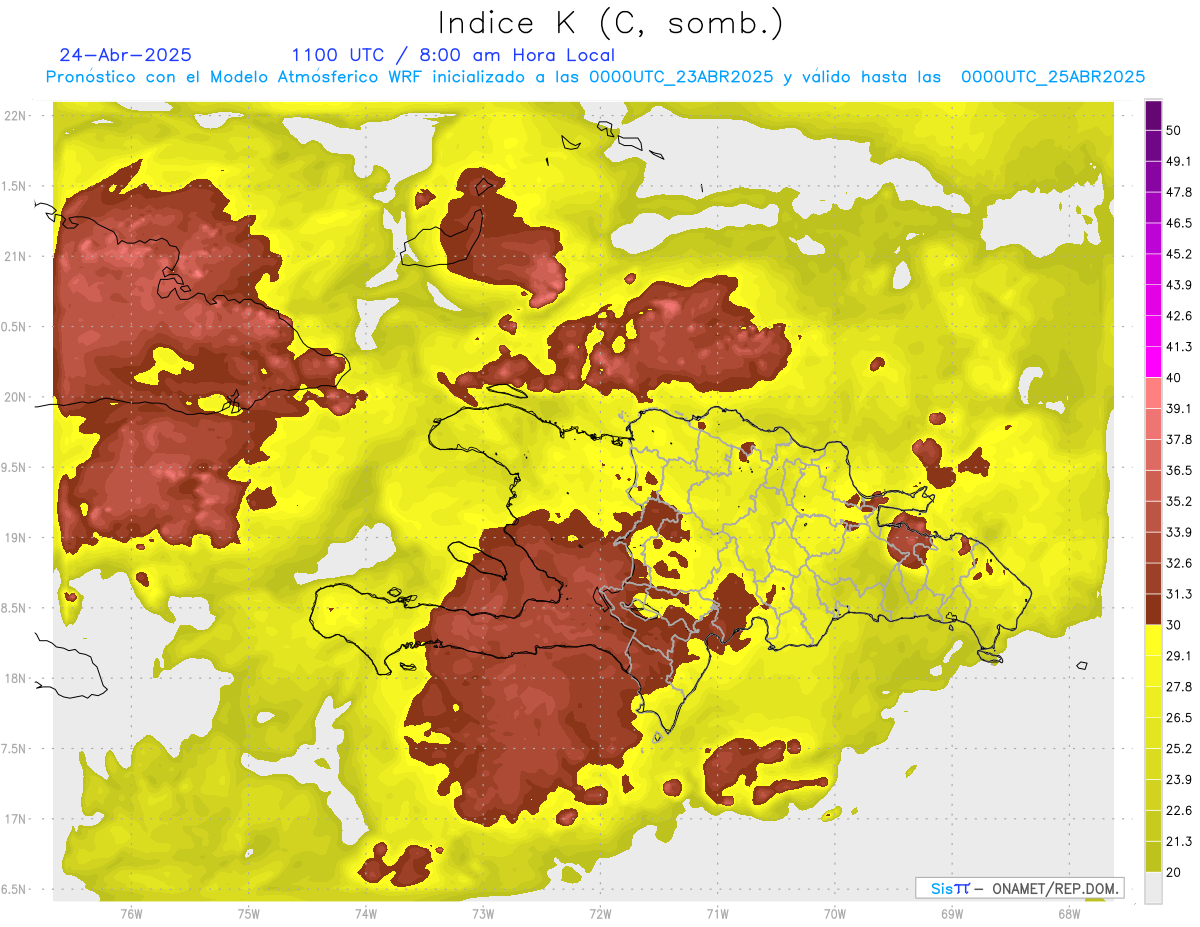
Task: Click the colorbar value '27.8'
Action: pos(1179,687)
